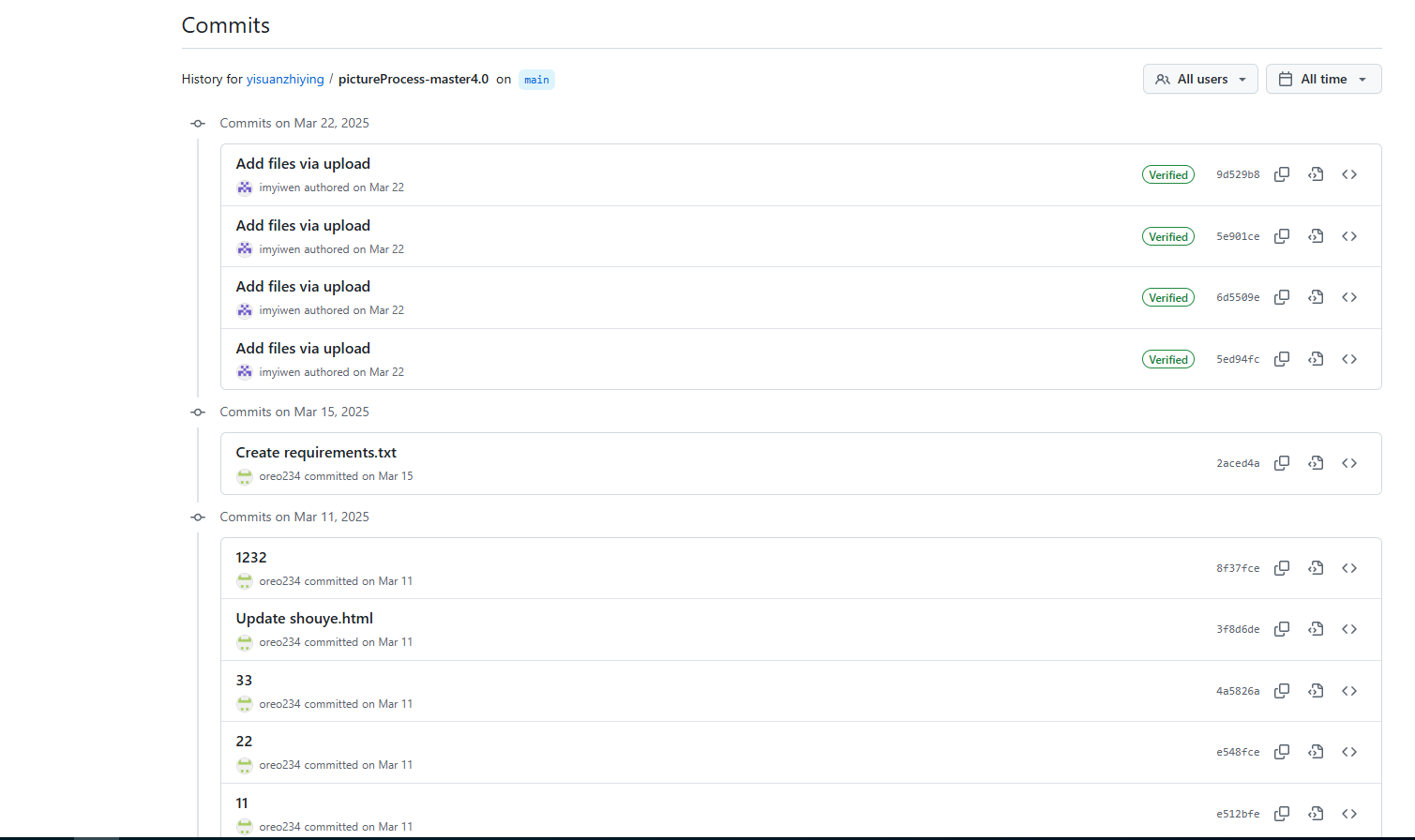Click imyiwen avatar on first commit

tap(245, 187)
